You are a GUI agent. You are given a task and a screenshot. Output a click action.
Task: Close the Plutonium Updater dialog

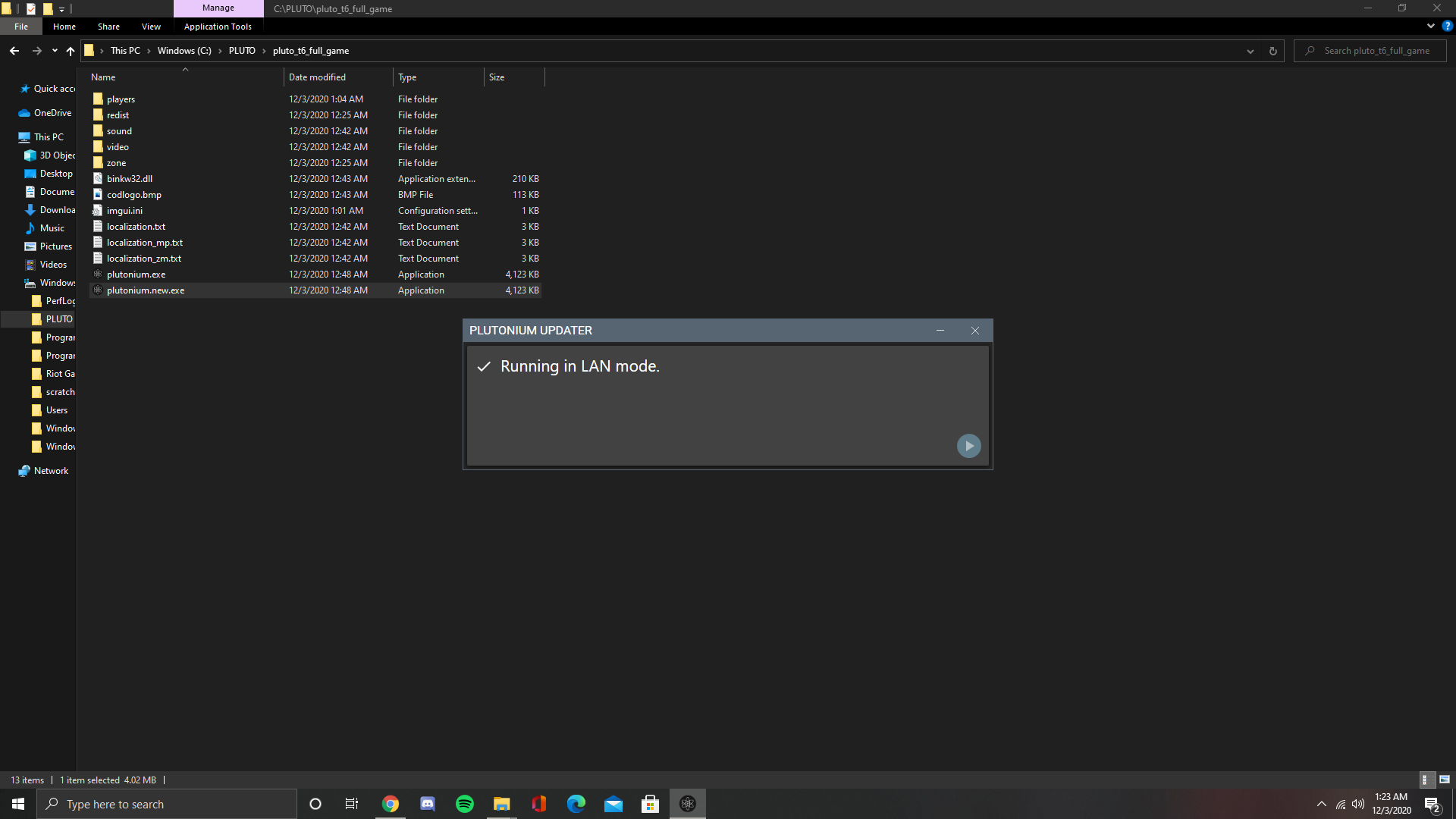pyautogui.click(x=975, y=331)
